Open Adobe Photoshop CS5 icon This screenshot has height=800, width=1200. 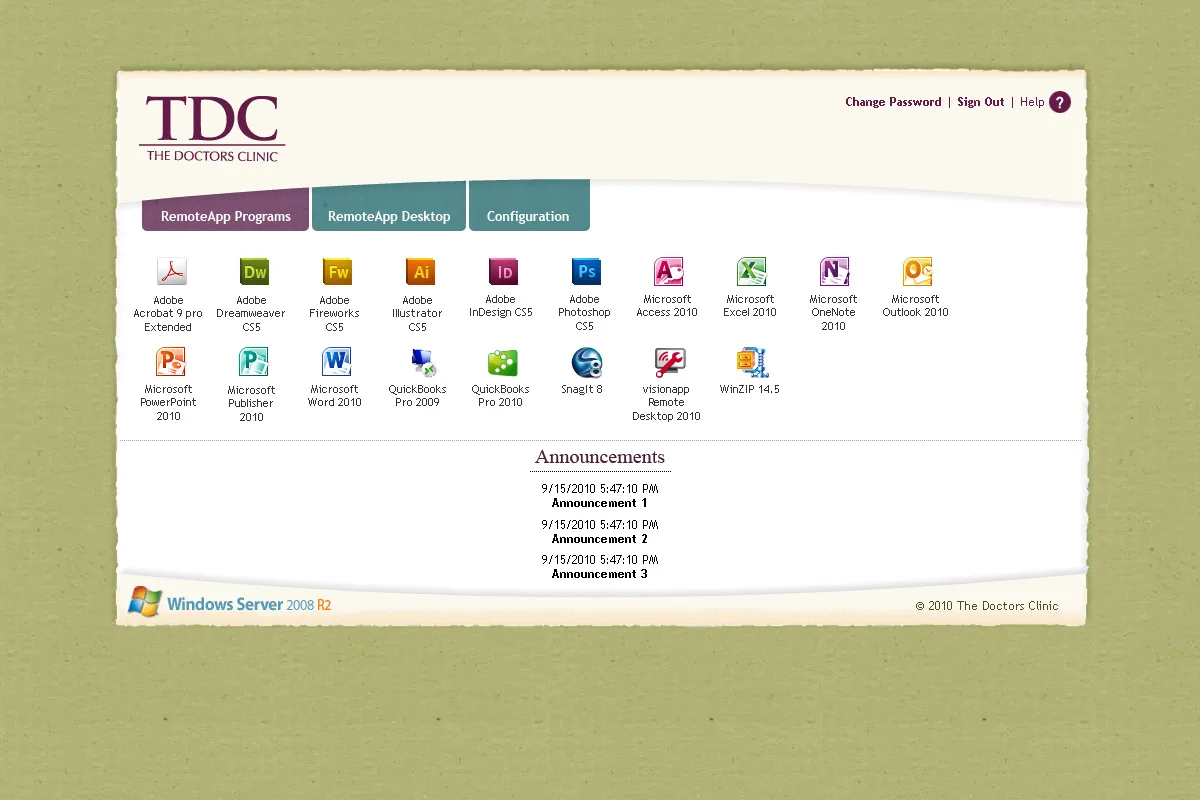586,272
